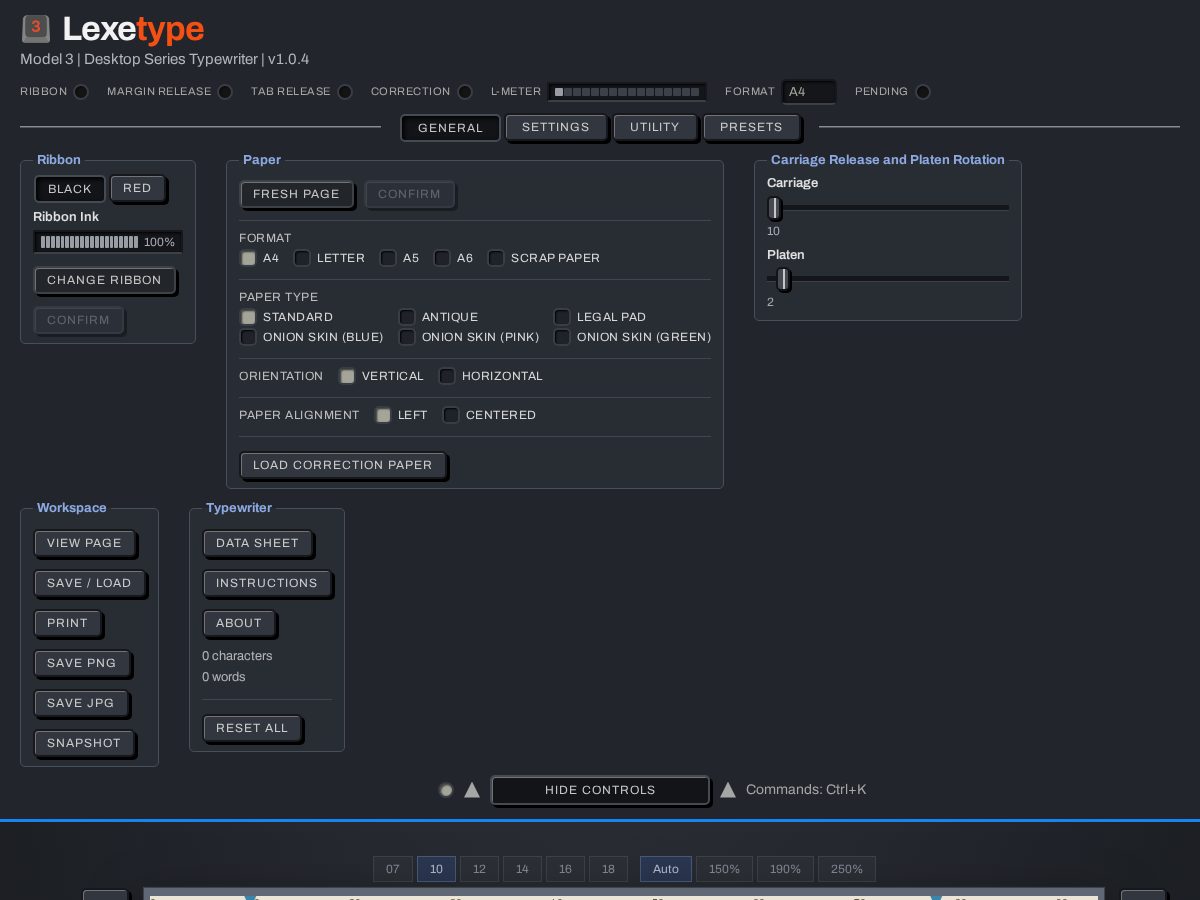This screenshot has width=1200, height=900.
Task: Select the RED ribbon button
Action: (137, 188)
